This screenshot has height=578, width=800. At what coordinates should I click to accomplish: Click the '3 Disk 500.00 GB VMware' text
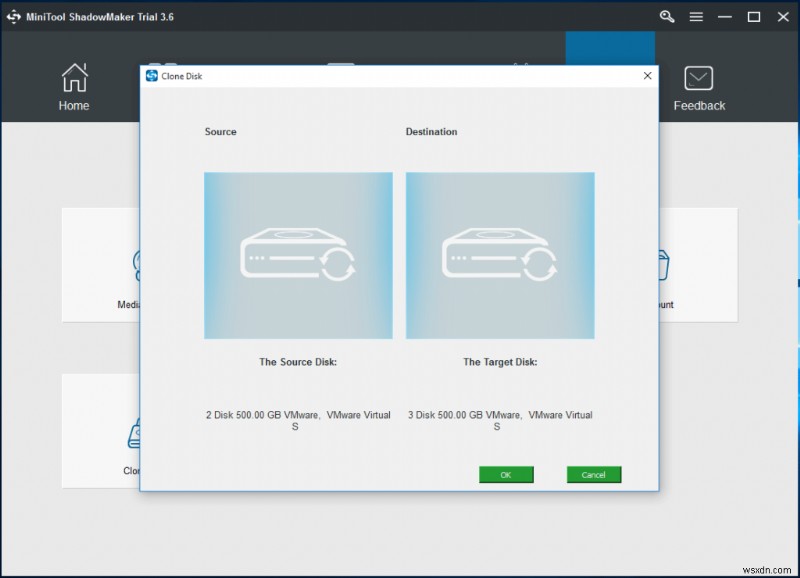point(500,420)
